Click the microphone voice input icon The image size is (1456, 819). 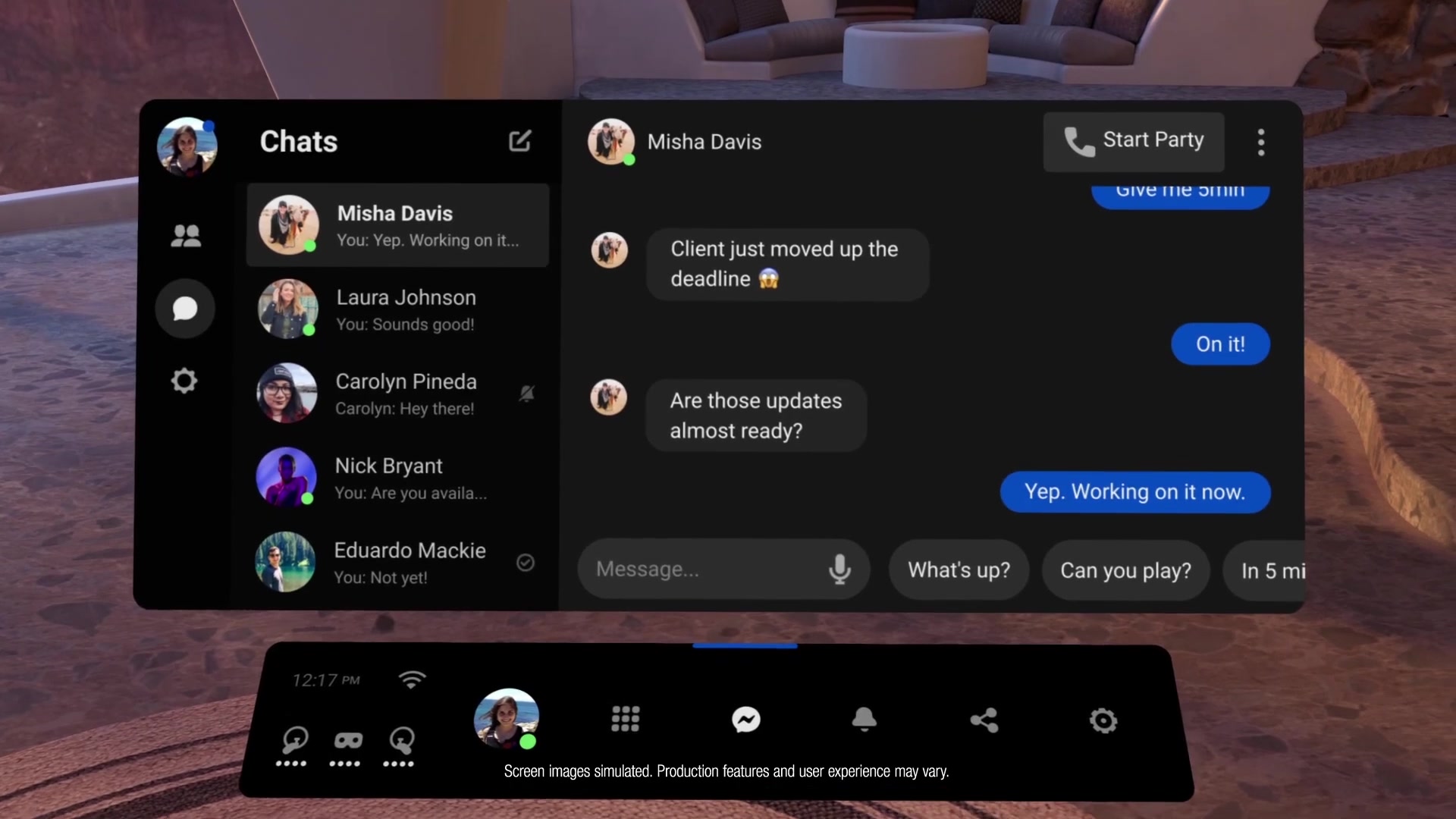[x=839, y=569]
